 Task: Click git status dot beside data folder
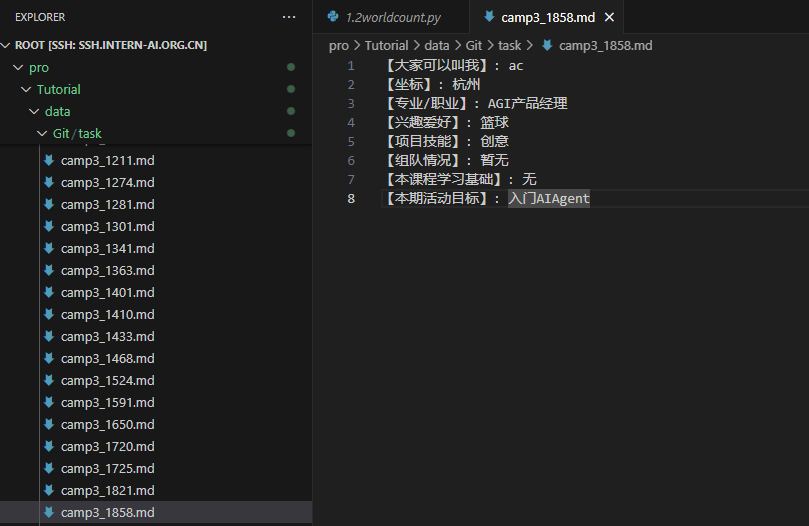(291, 111)
